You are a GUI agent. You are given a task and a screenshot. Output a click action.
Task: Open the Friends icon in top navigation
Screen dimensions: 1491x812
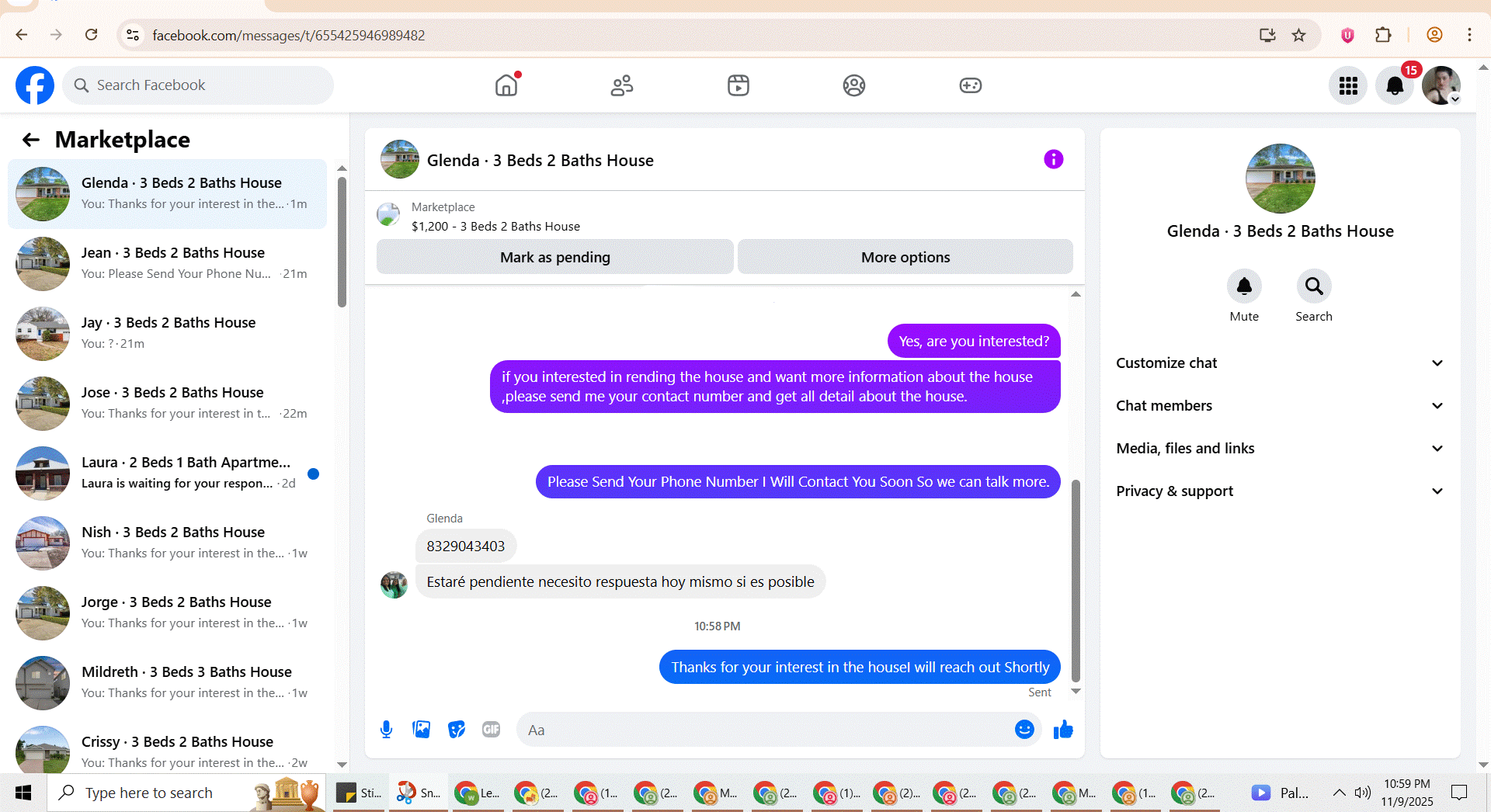622,85
